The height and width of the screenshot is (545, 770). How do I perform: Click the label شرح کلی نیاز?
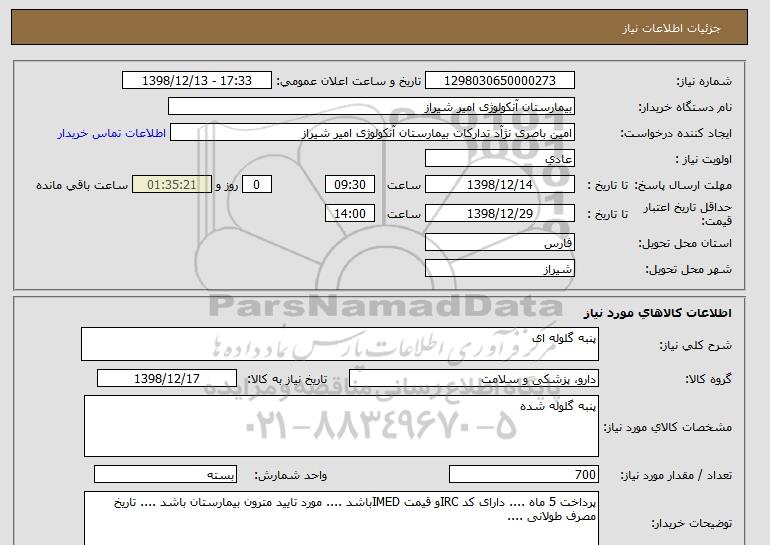click(x=695, y=345)
